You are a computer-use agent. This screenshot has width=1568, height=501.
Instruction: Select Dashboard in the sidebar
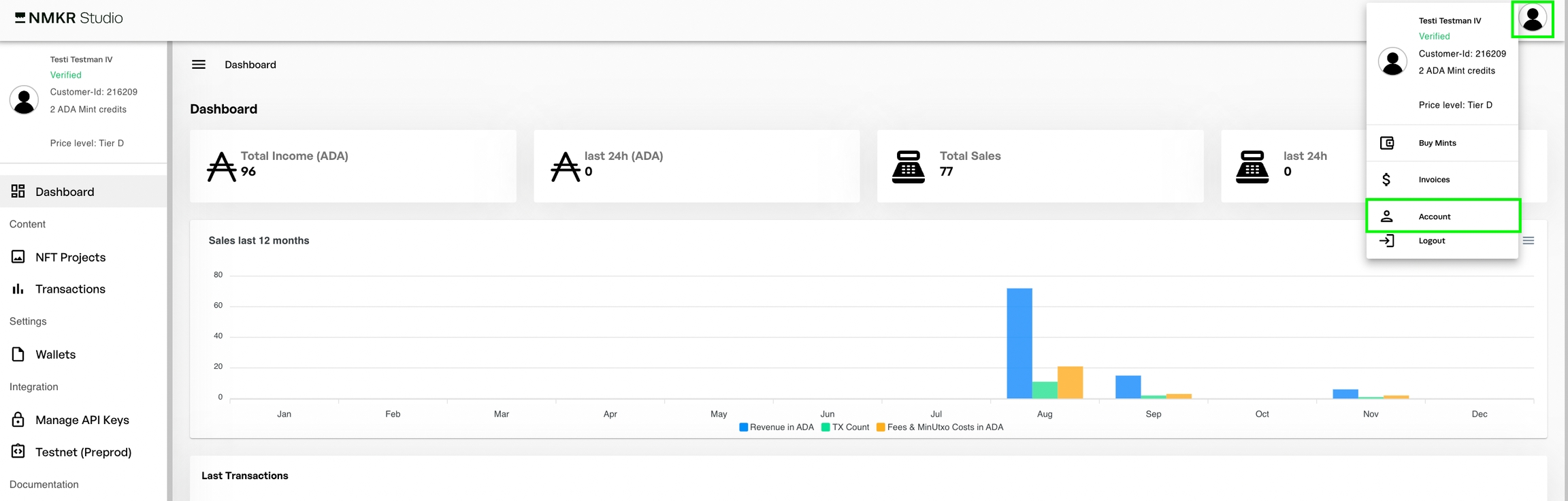click(65, 192)
